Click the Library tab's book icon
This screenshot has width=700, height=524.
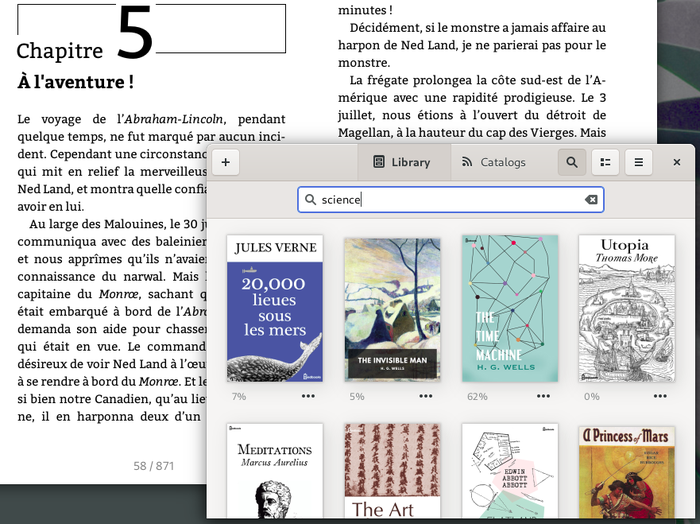(x=379, y=162)
